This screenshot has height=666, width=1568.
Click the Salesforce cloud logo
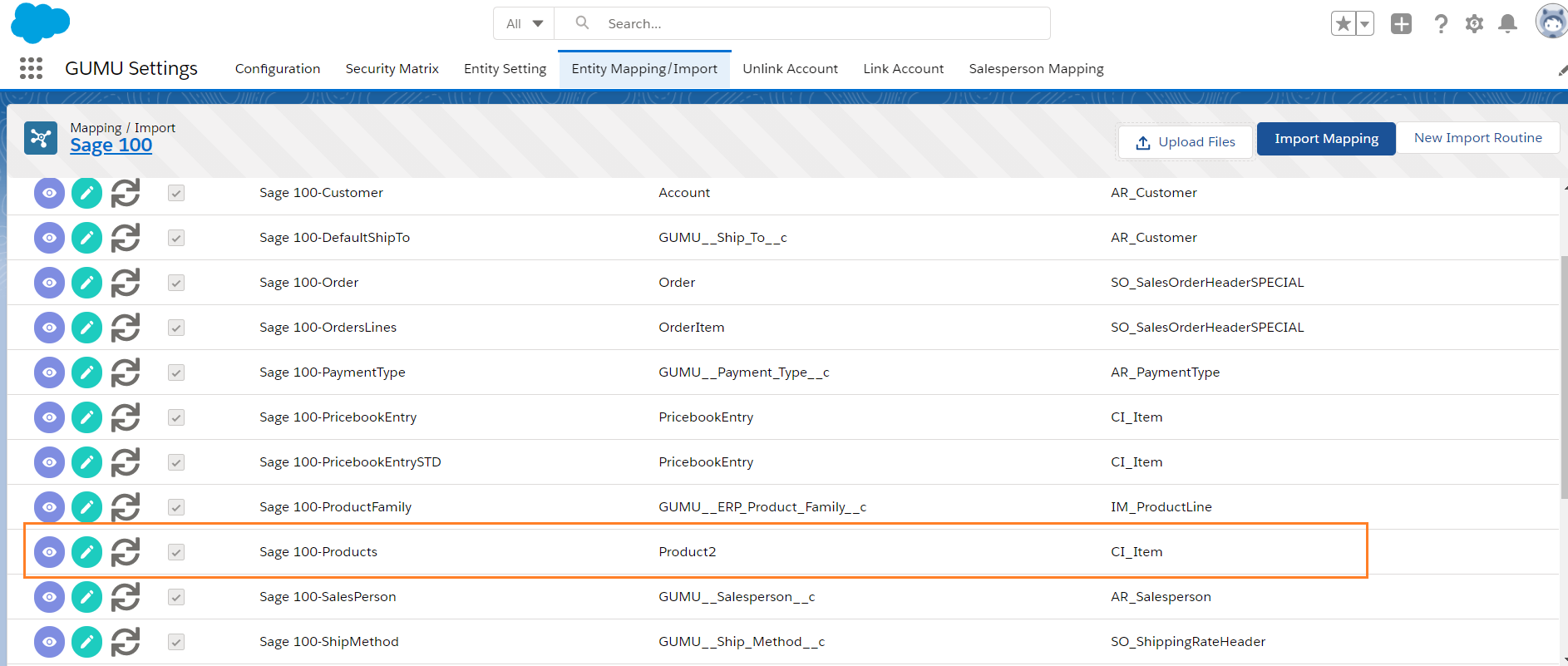(40, 22)
